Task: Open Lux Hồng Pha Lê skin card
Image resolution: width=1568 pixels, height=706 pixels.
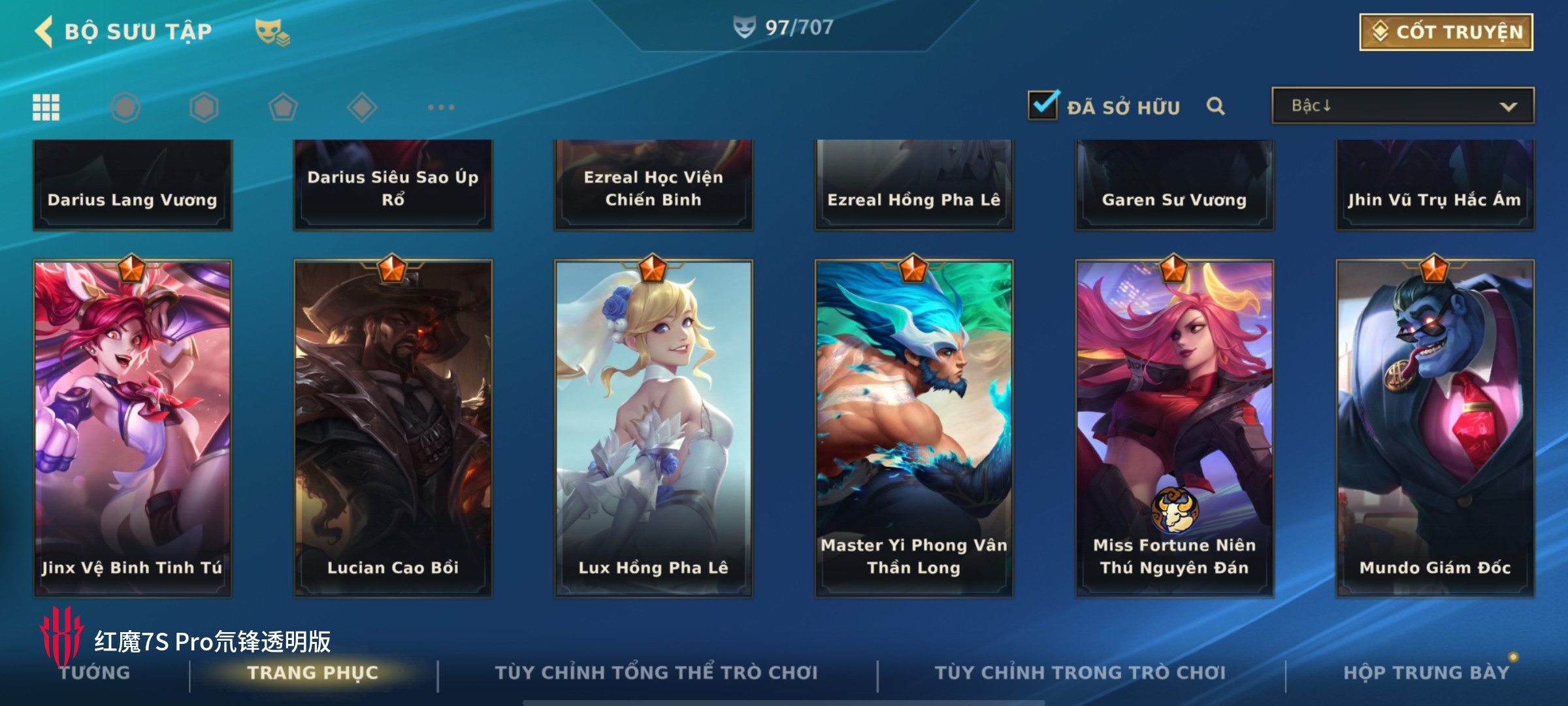Action: [653, 428]
